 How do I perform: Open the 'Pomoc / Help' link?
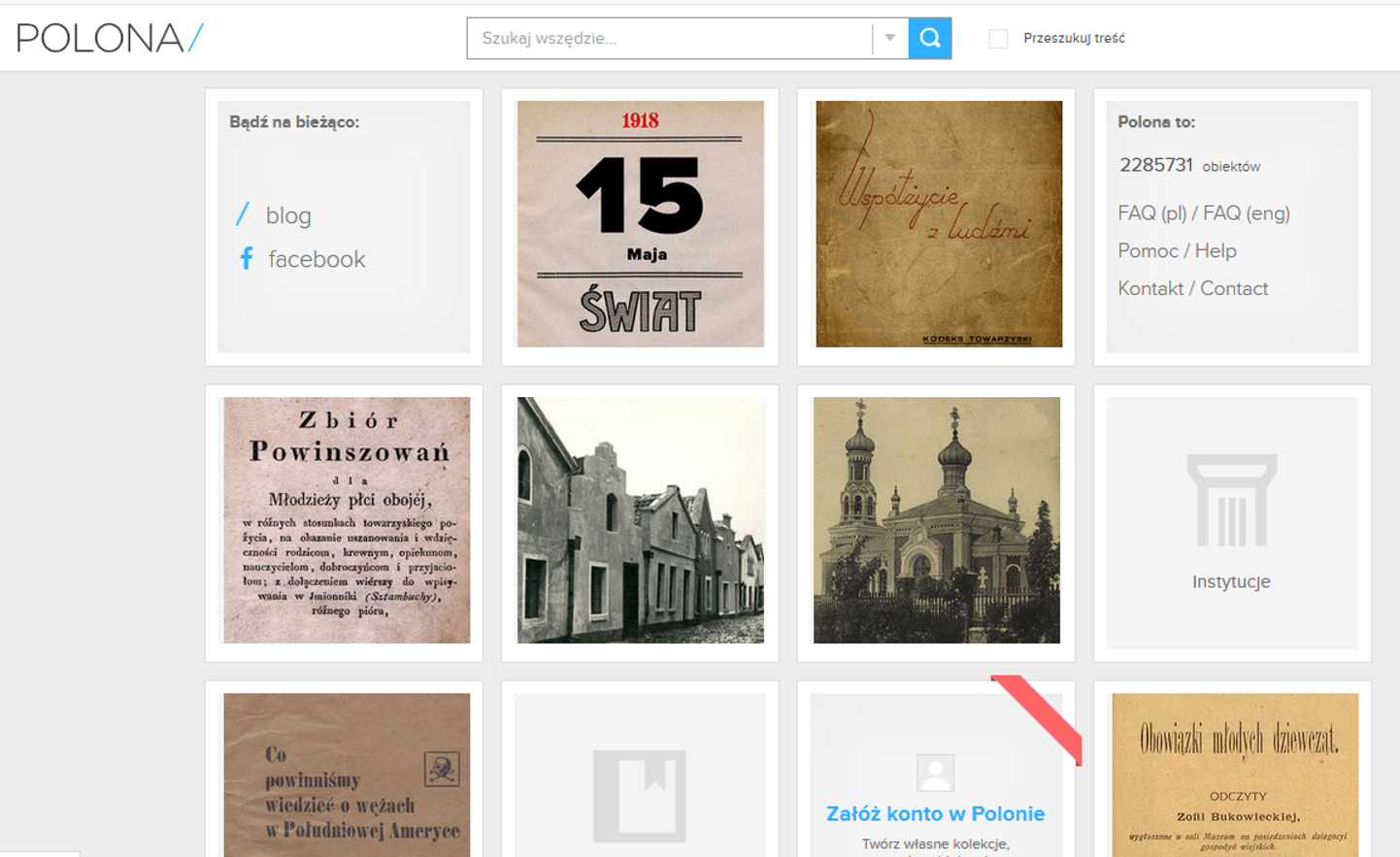(x=1177, y=250)
